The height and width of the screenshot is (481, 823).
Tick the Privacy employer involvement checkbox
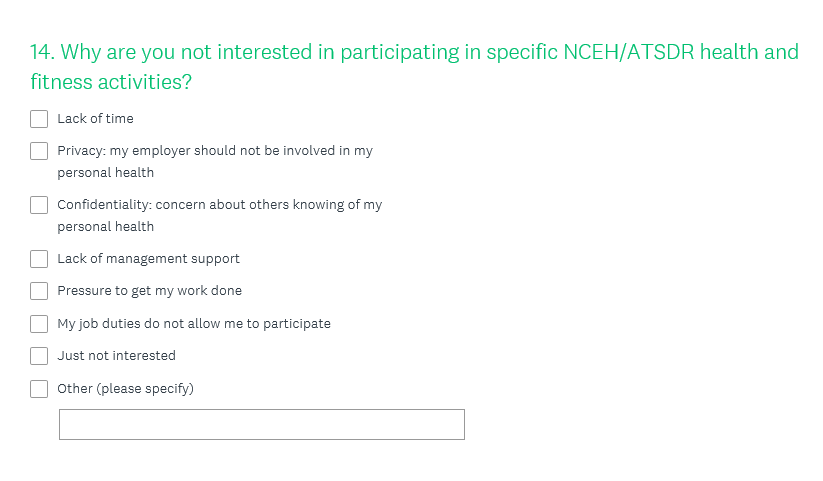[x=39, y=151]
